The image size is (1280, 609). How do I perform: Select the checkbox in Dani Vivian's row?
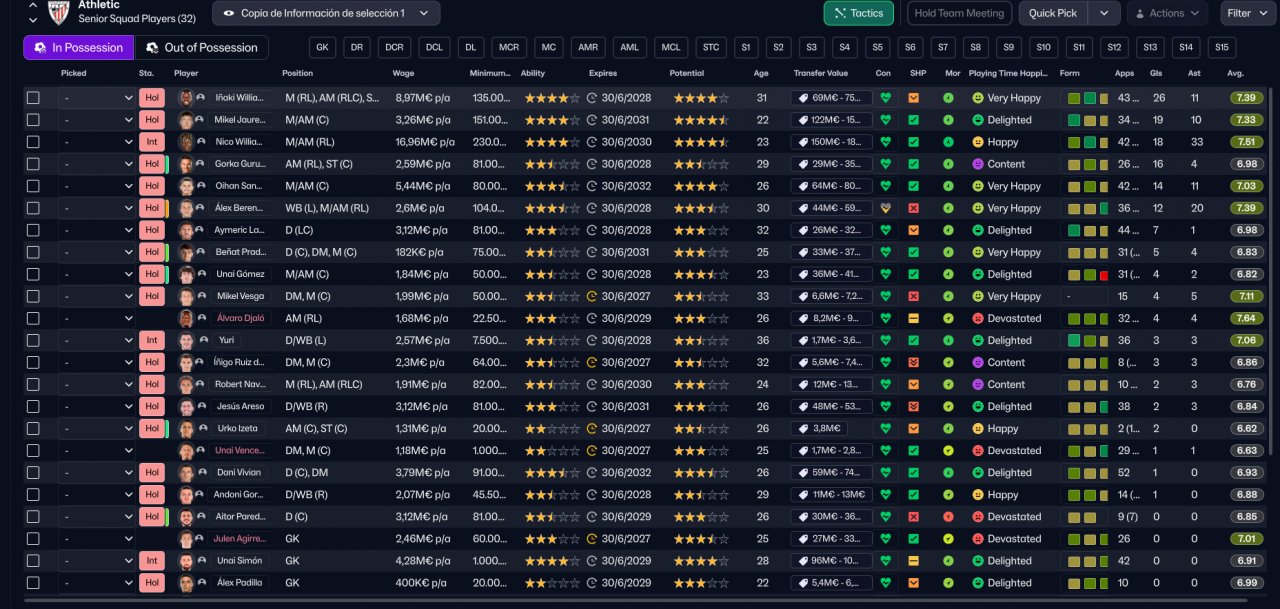pos(34,473)
